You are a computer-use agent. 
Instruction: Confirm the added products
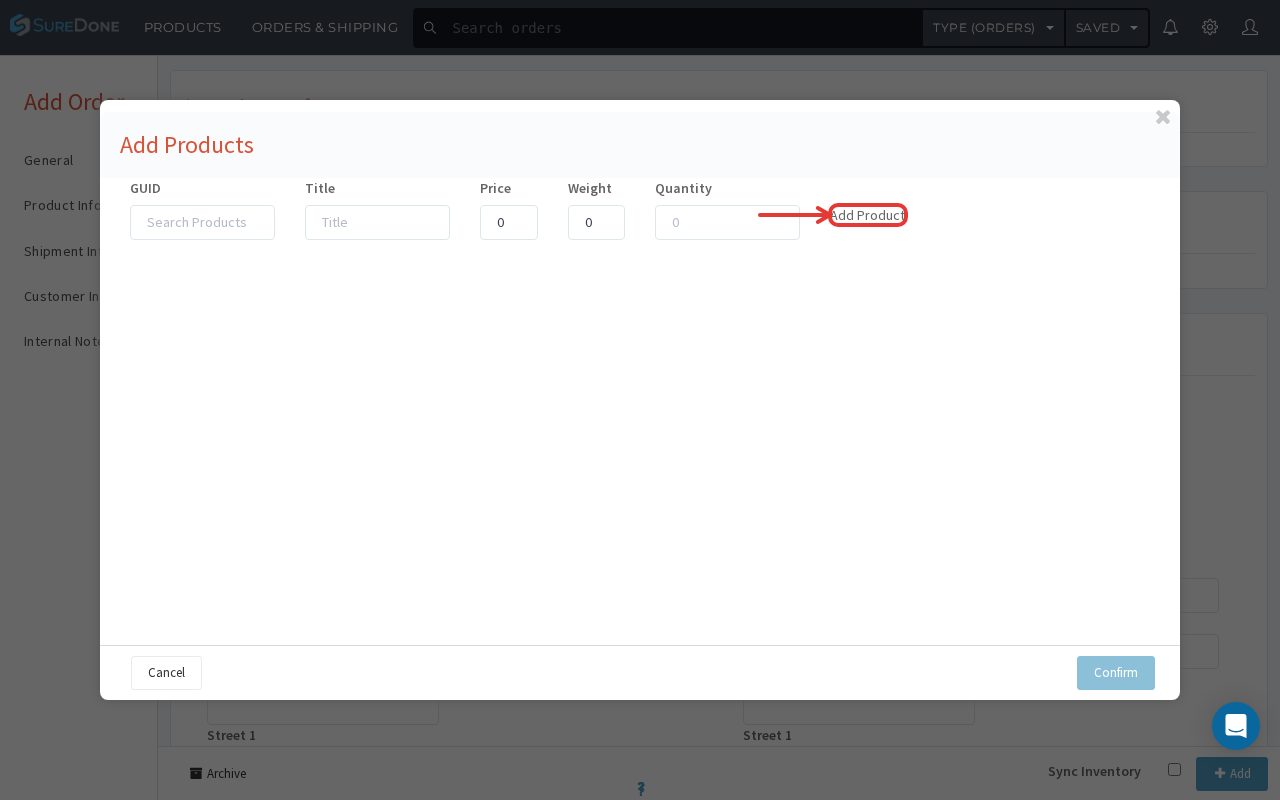pos(1116,673)
